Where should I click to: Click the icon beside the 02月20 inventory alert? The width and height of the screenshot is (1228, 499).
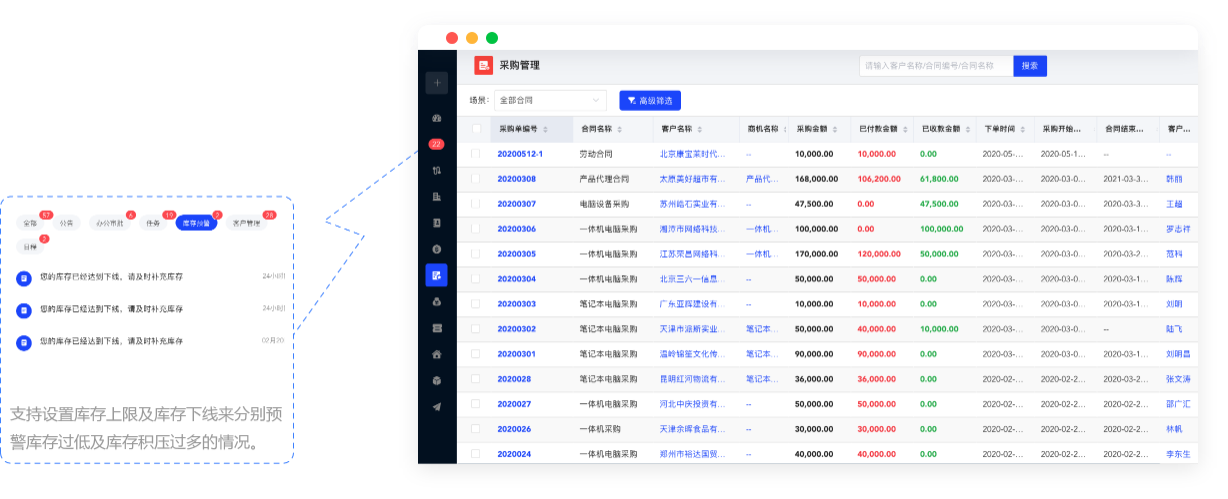(x=24, y=342)
